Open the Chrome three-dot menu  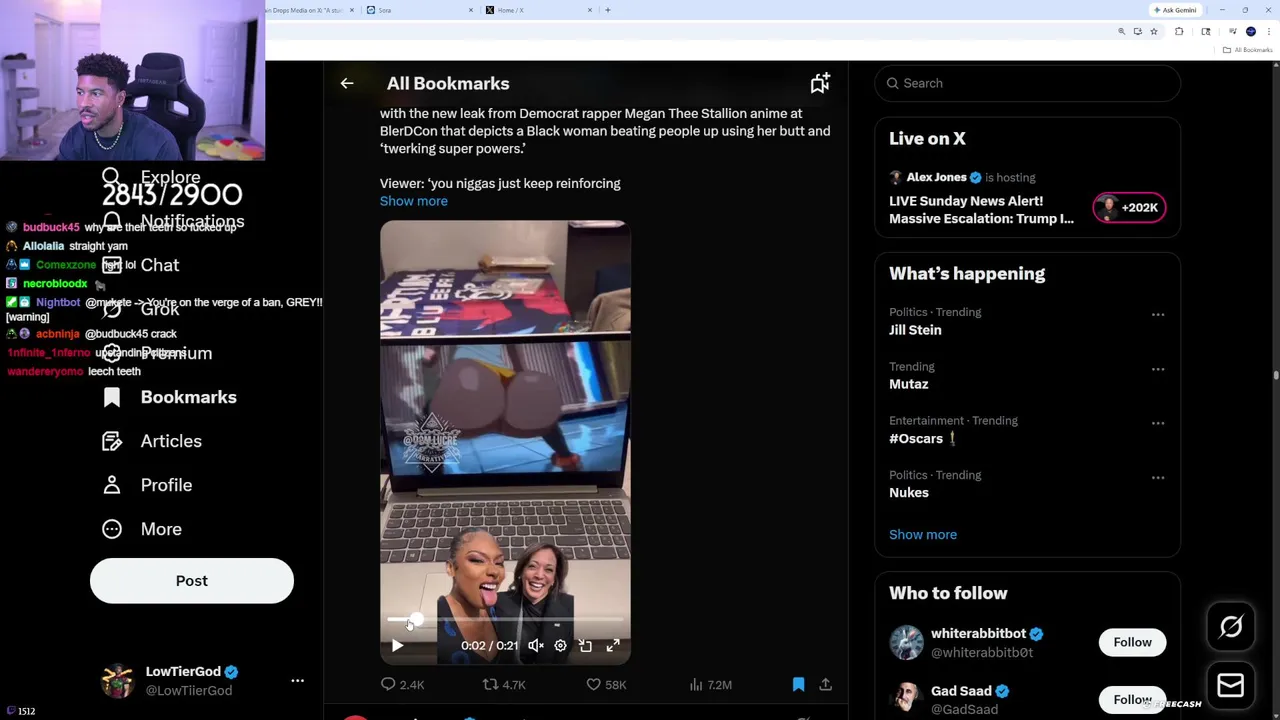coord(1268,32)
